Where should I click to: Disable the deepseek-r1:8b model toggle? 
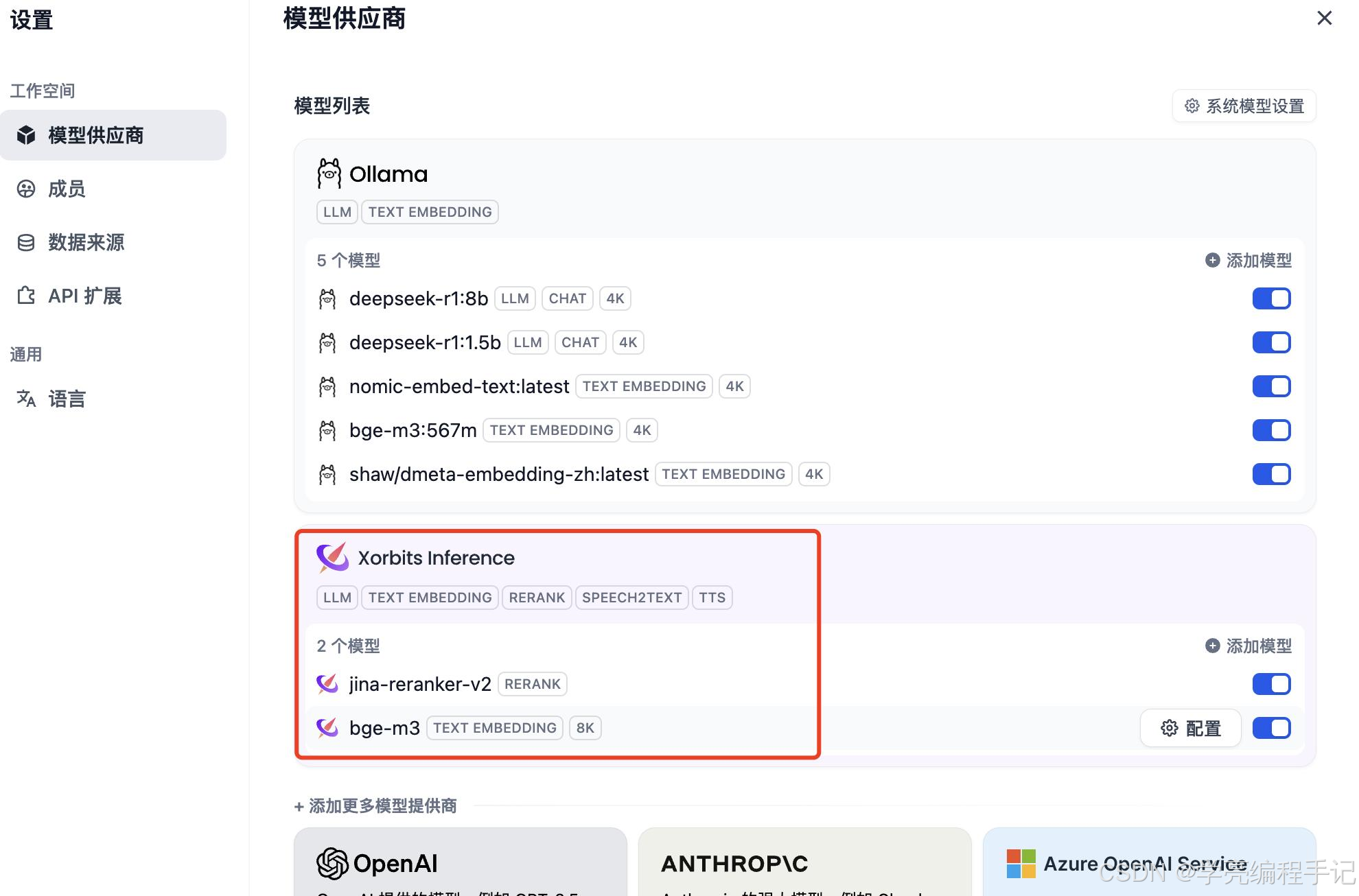tap(1272, 298)
